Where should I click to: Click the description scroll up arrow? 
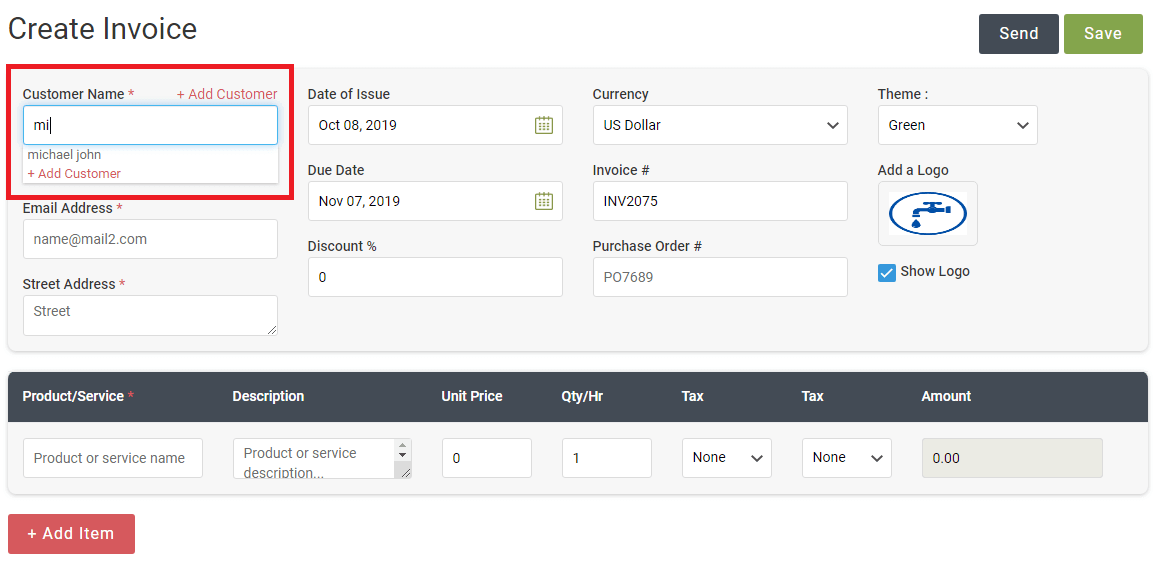403,445
